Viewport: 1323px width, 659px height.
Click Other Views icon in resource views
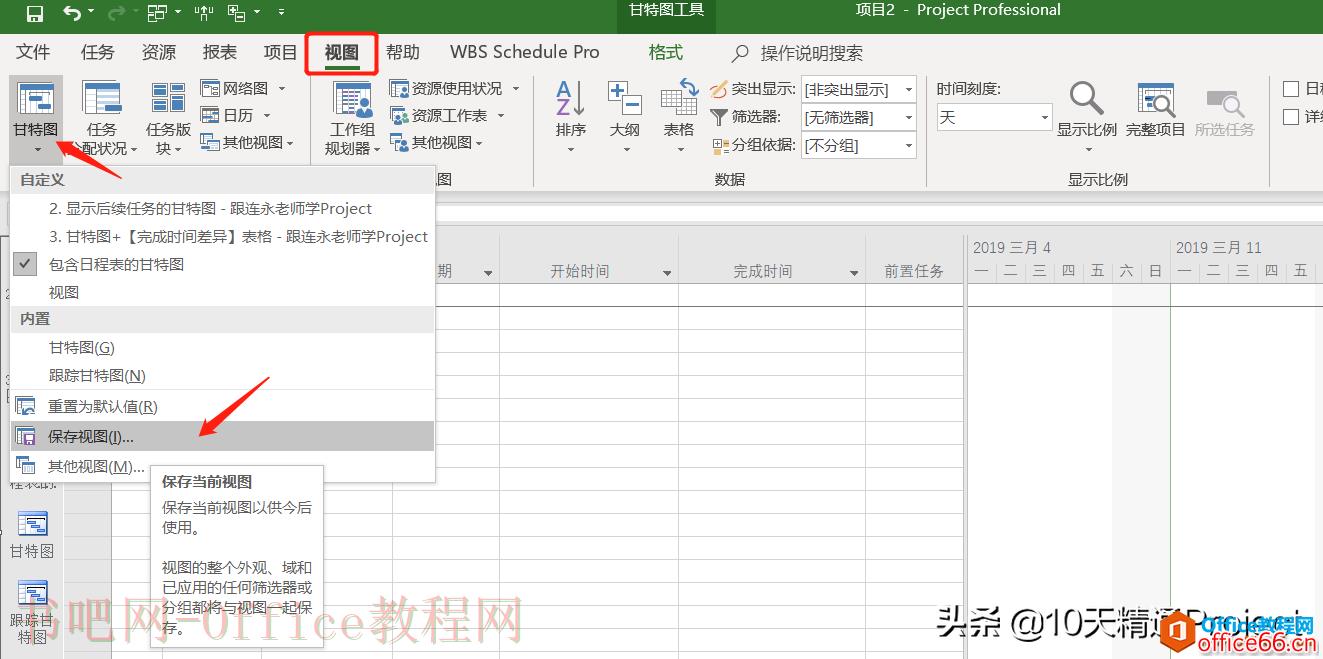tap(399, 143)
